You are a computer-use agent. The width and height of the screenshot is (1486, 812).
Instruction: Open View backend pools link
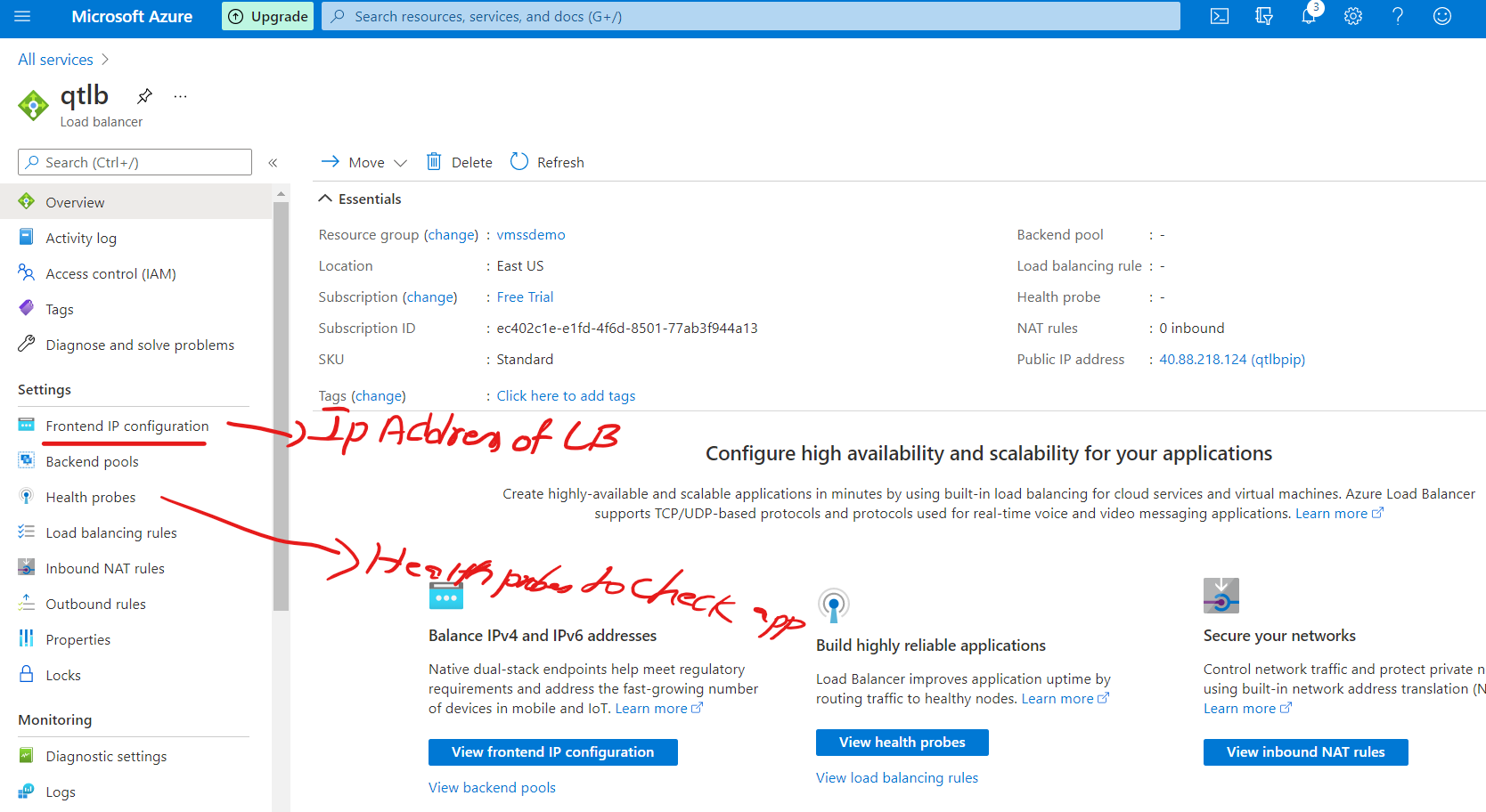click(492, 788)
